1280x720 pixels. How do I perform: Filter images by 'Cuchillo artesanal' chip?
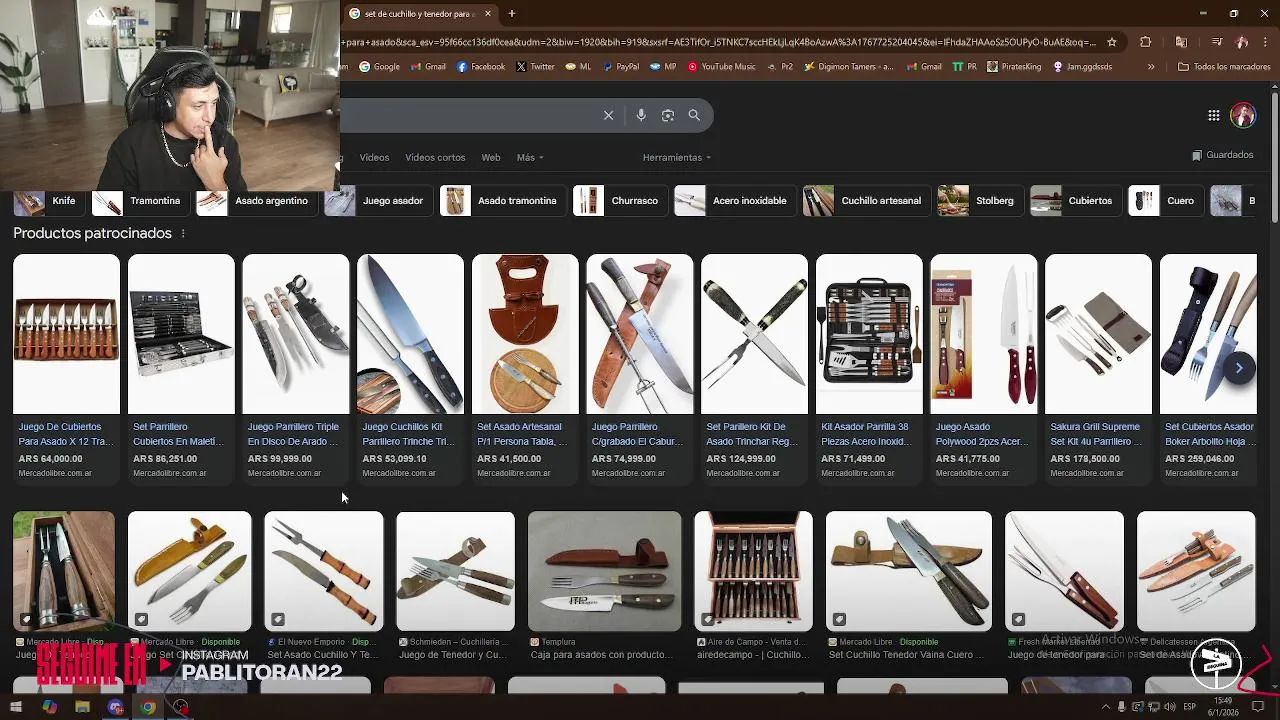click(x=865, y=201)
